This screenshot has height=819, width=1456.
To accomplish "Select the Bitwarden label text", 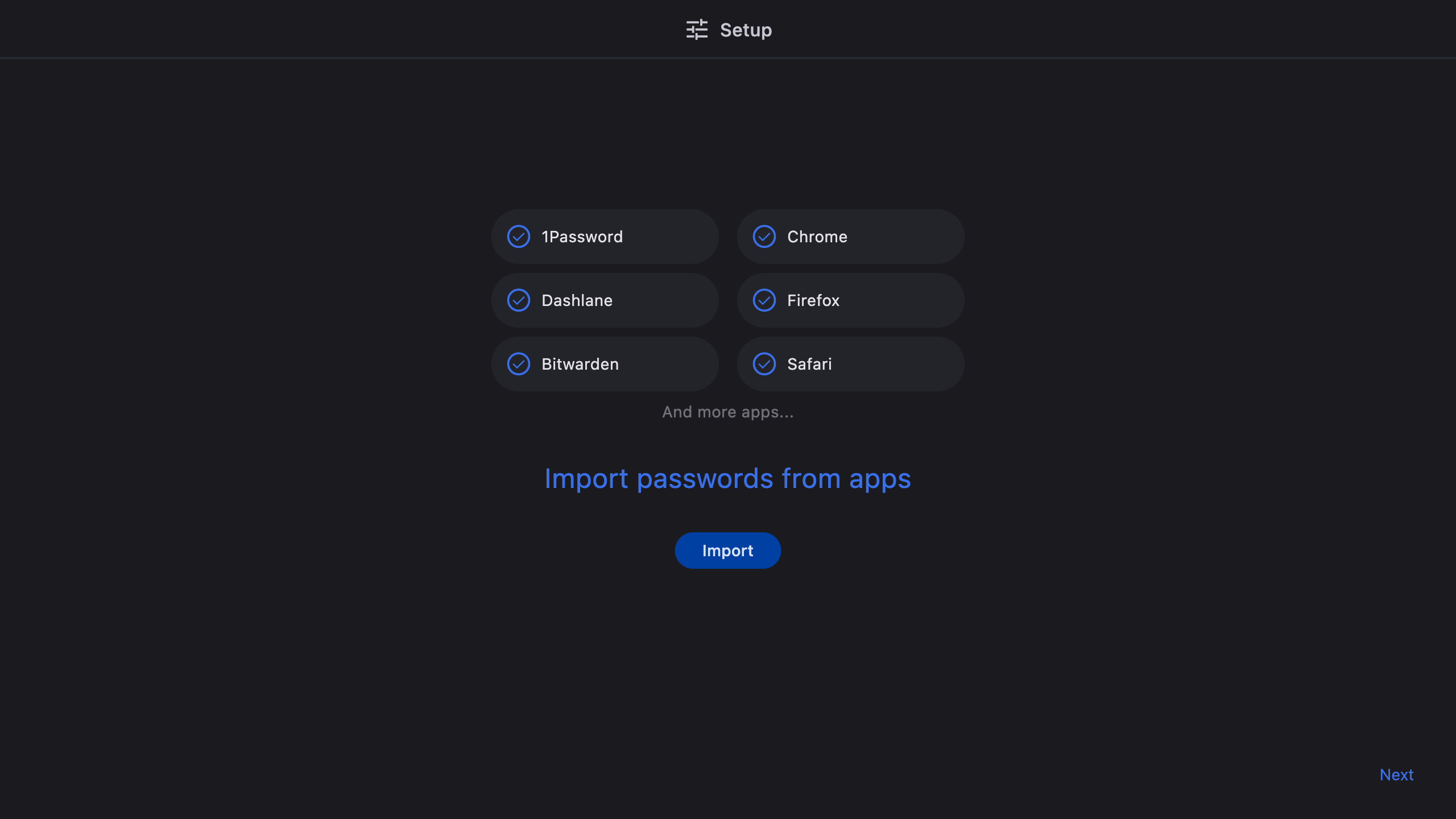I will 580,364.
